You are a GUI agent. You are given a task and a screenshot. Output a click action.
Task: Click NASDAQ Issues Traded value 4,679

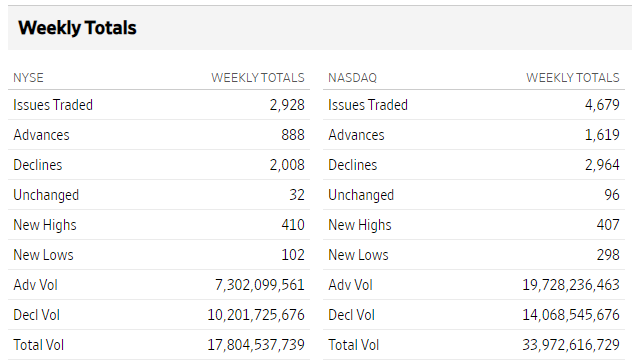coord(602,105)
